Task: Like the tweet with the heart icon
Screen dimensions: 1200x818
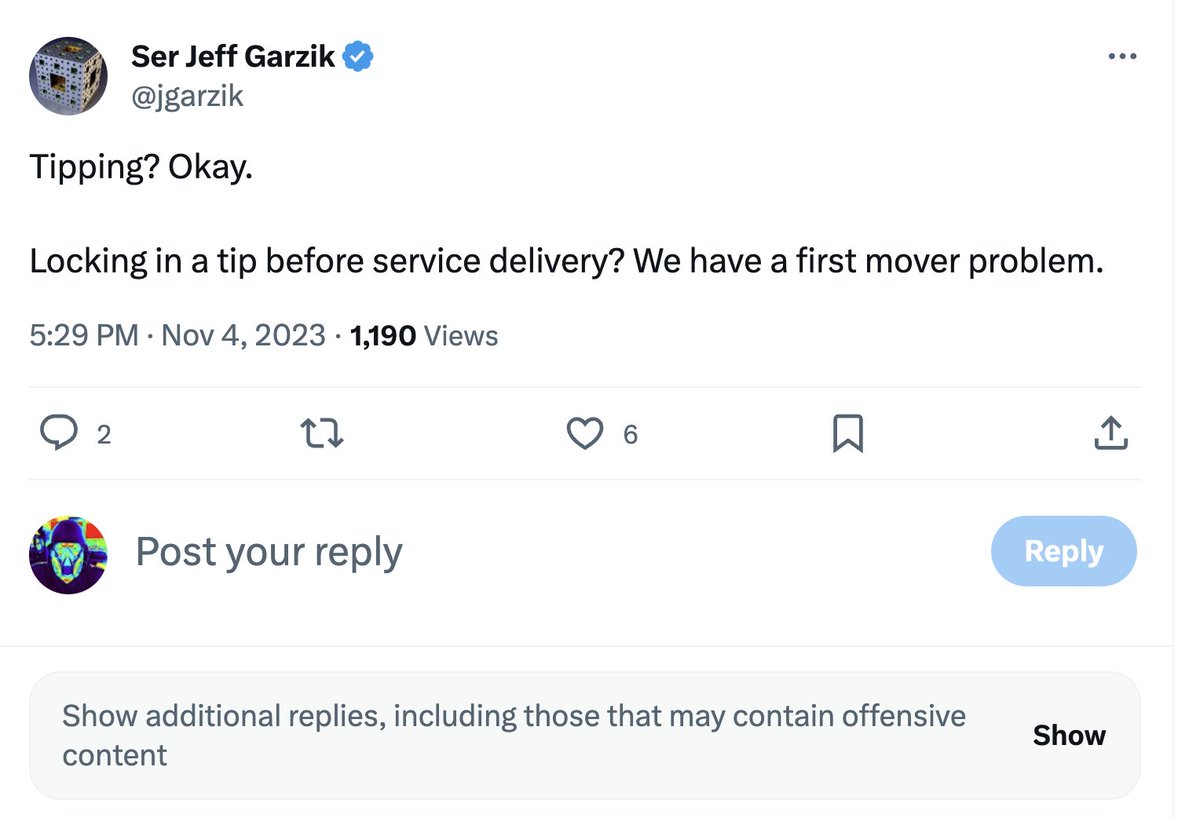Action: tap(585, 433)
